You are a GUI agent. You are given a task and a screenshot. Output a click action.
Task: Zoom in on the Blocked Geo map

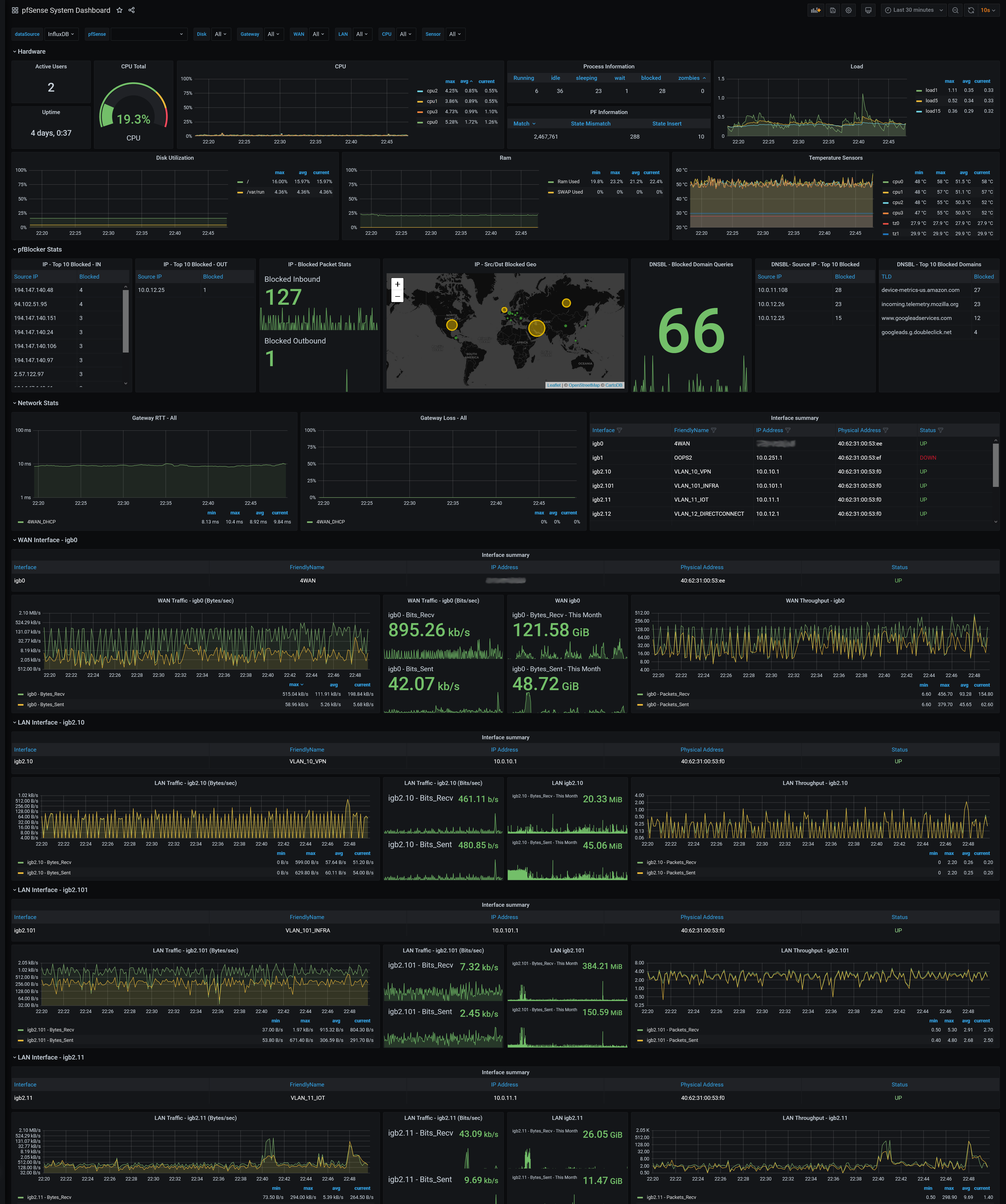[397, 284]
